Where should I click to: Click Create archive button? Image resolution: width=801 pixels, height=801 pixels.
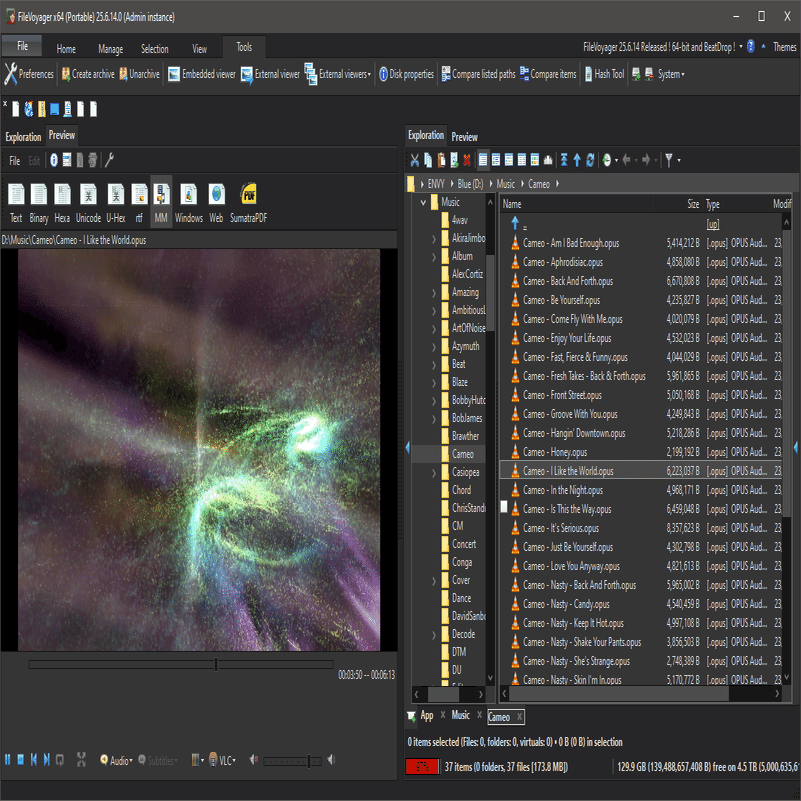pos(88,74)
